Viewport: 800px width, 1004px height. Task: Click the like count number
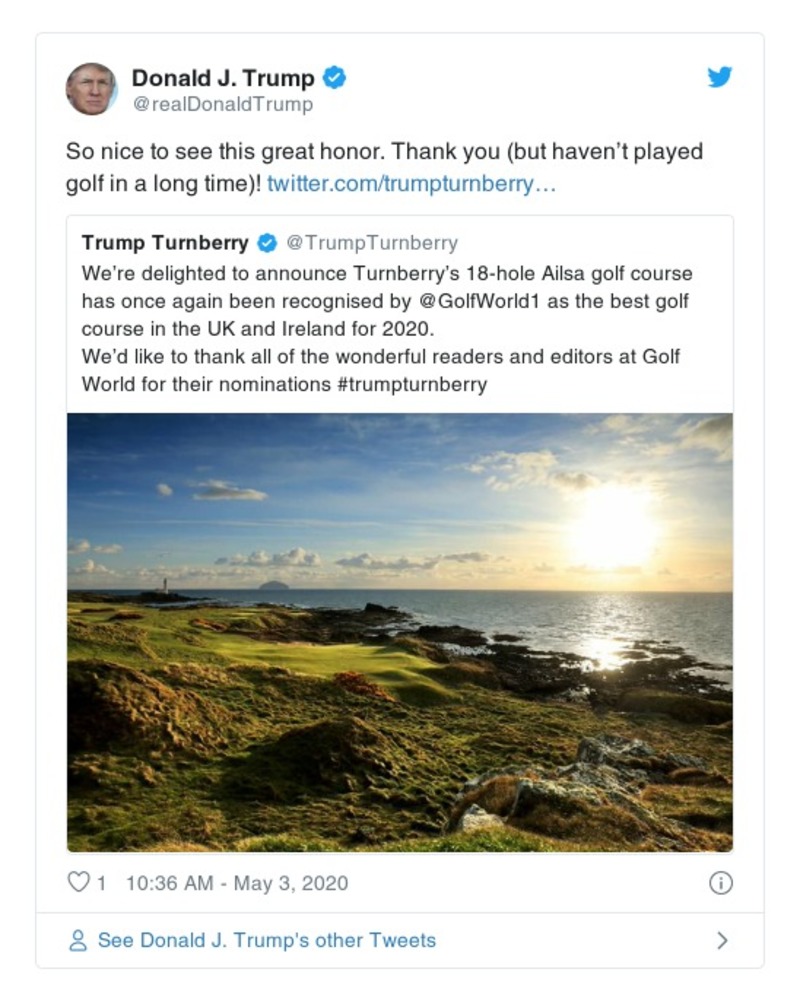(x=101, y=883)
